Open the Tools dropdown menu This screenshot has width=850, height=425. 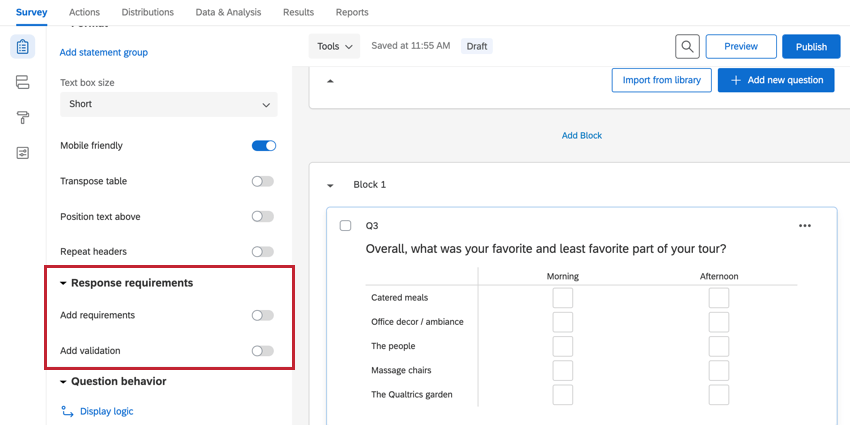(335, 47)
